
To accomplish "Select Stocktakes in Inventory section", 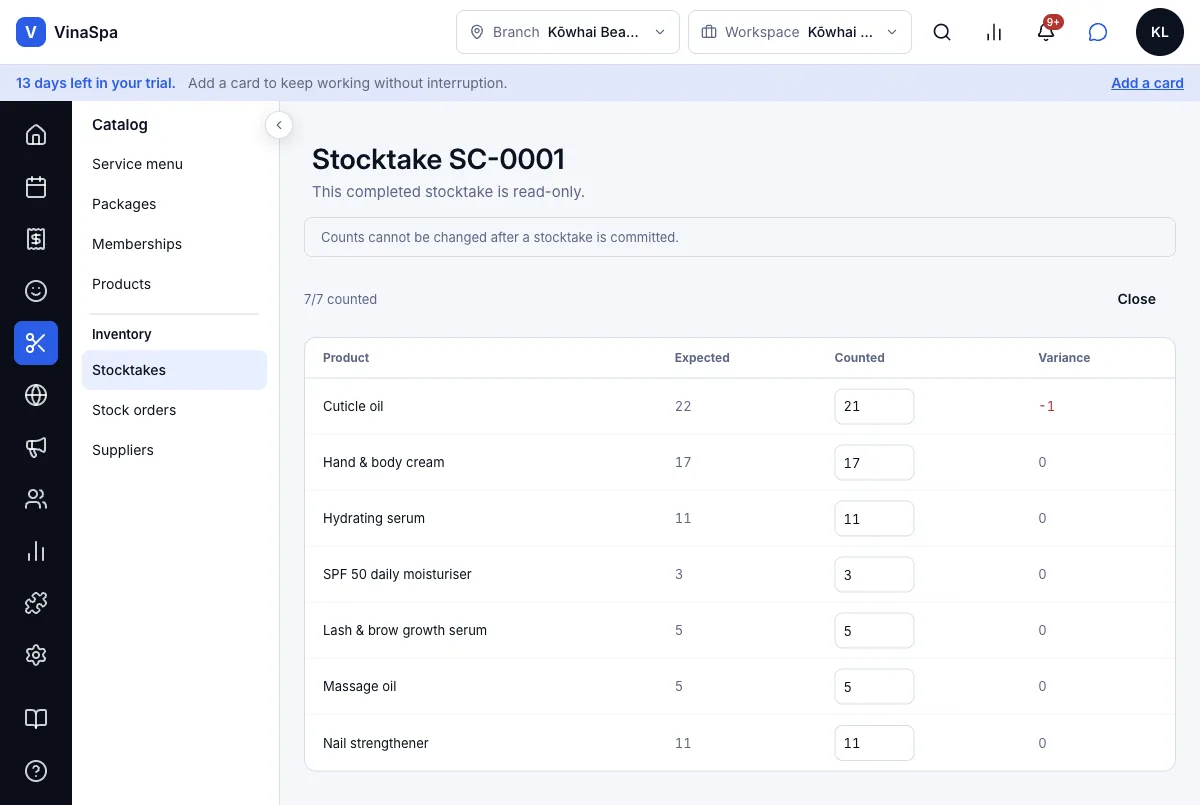I will [174, 370].
